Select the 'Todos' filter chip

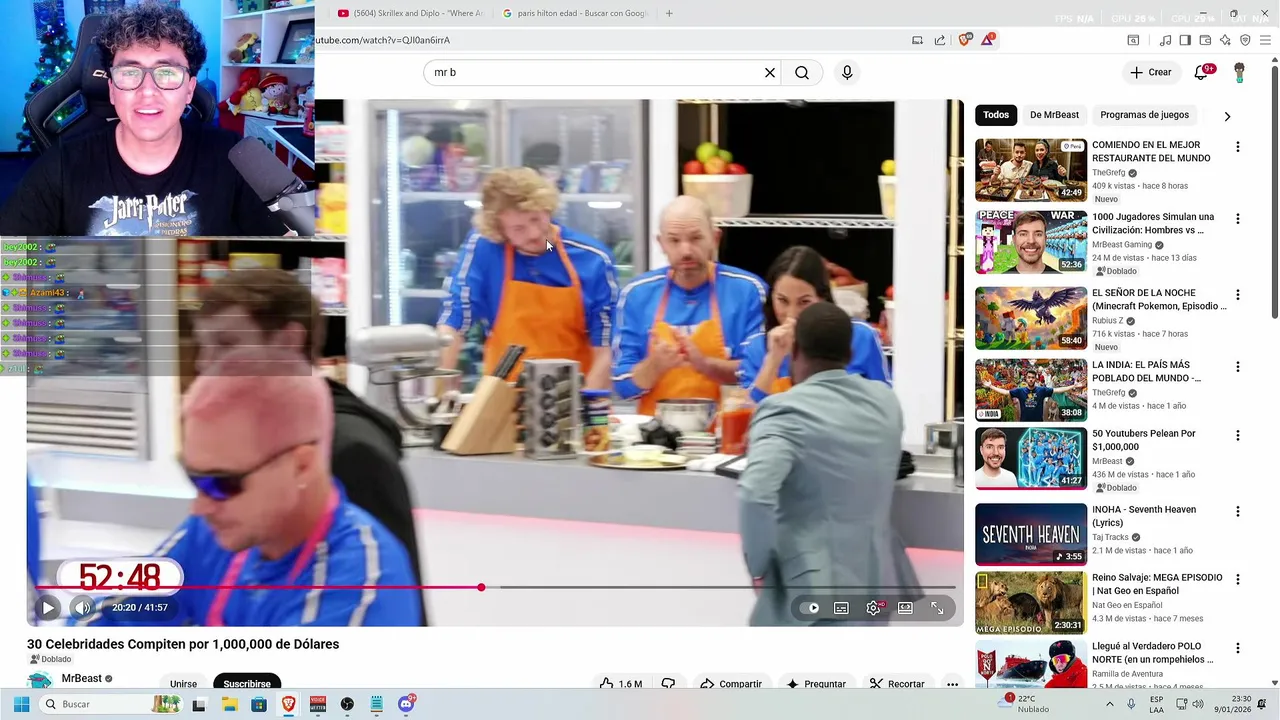(996, 115)
